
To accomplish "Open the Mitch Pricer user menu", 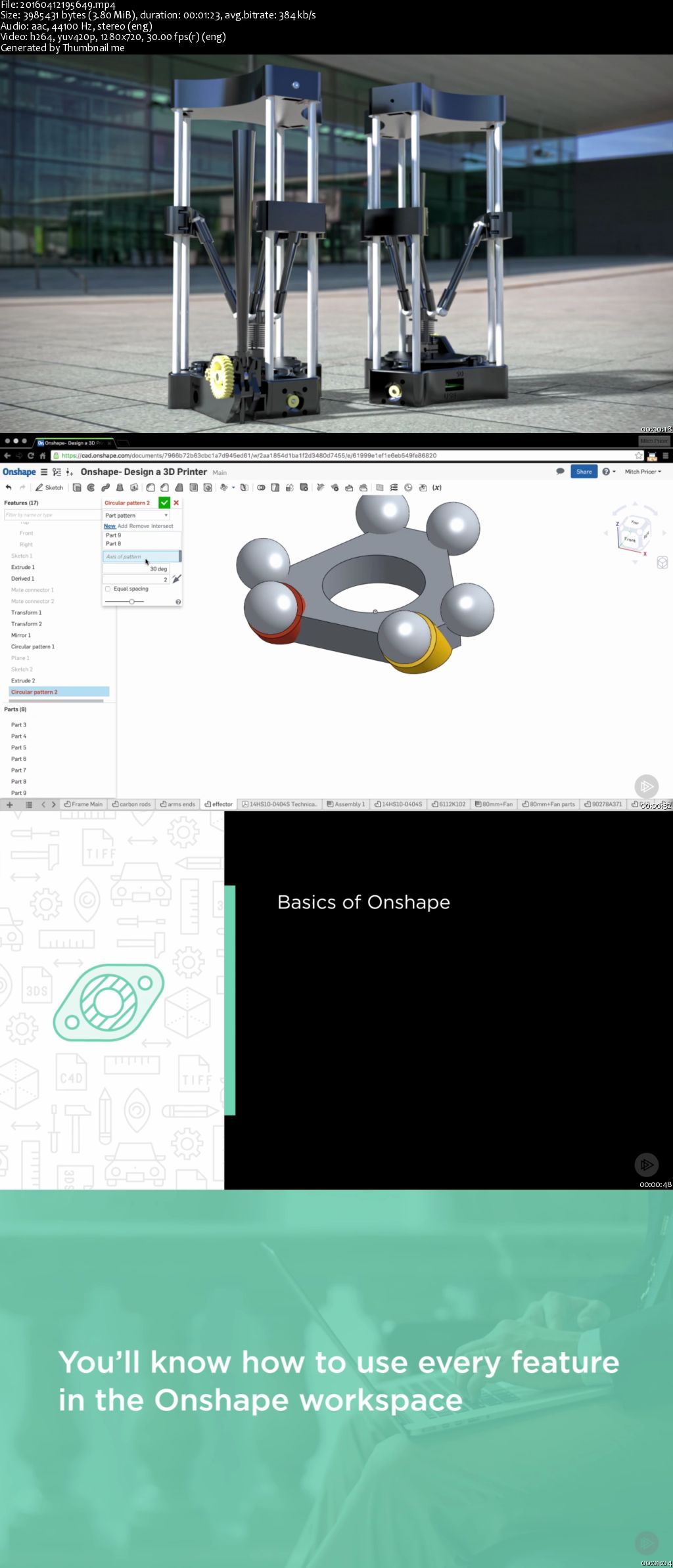I will (643, 472).
